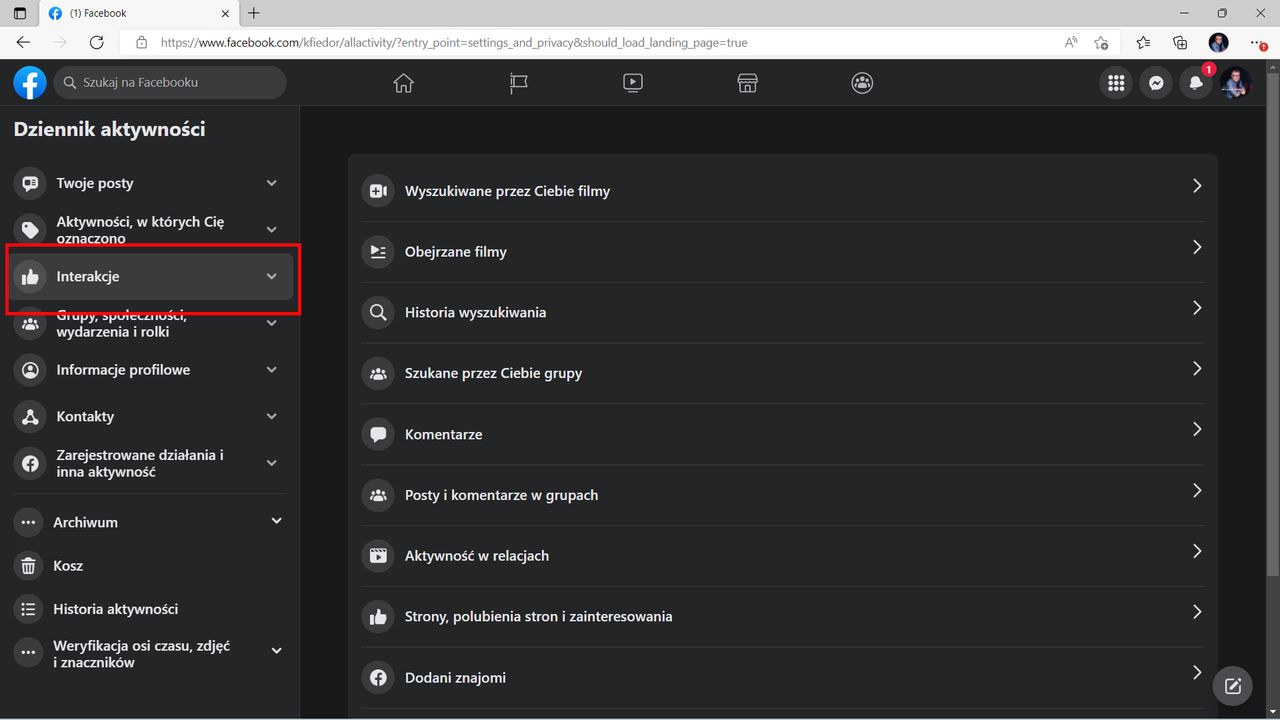Open Strony, polubienia stron i zainteresowania
1280x720 pixels.
(782, 617)
